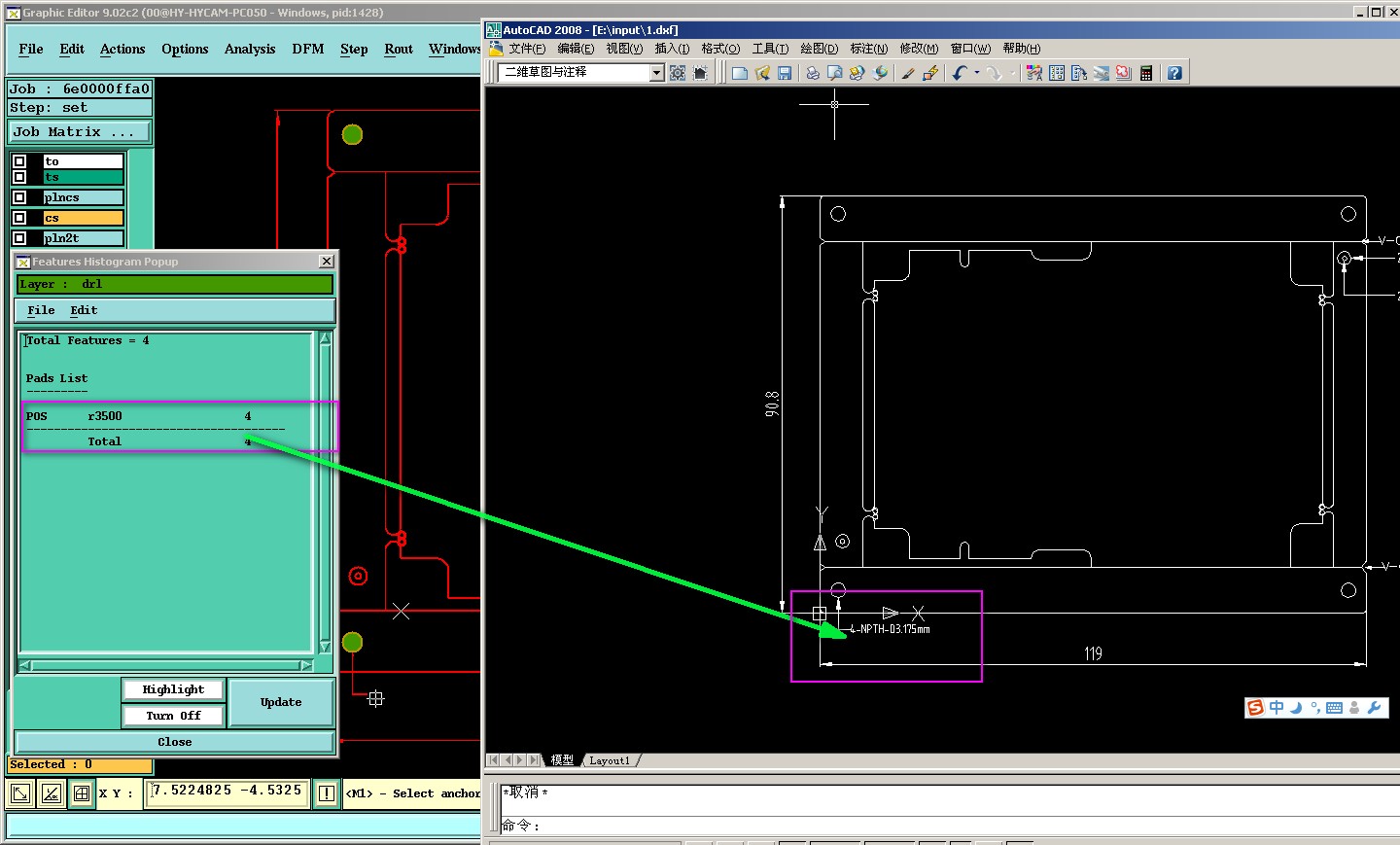Click the Markup Set Manager icon
1400x845 pixels.
pos(1124,73)
